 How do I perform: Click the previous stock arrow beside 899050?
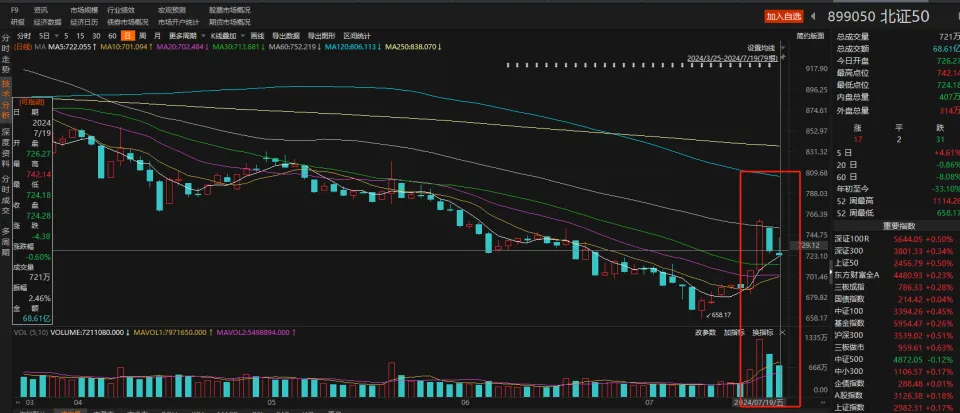coord(814,16)
